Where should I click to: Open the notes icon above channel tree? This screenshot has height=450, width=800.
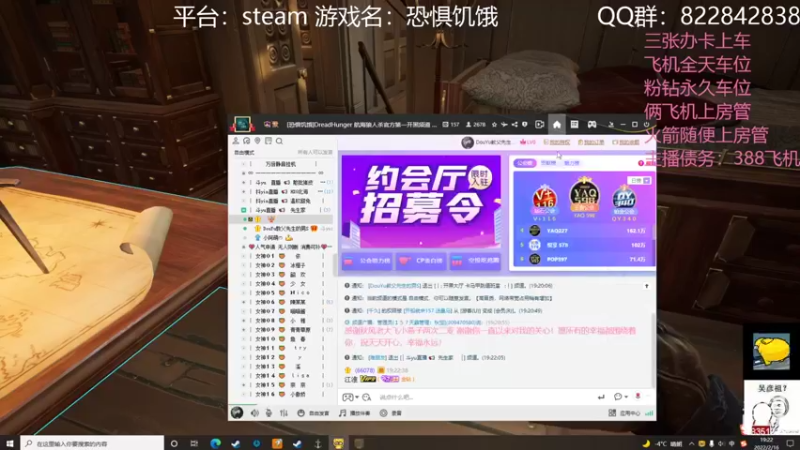(x=268, y=141)
